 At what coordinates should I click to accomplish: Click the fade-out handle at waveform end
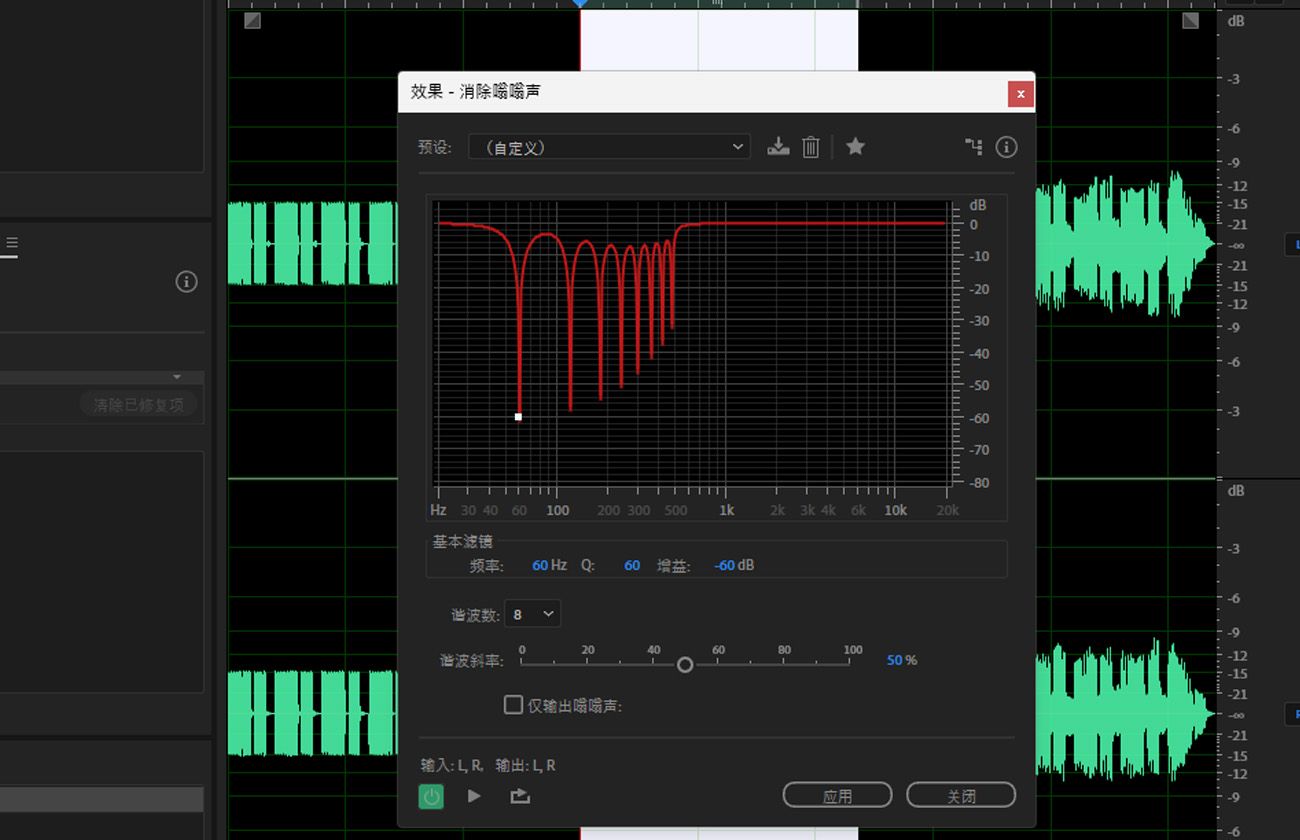(1190, 20)
